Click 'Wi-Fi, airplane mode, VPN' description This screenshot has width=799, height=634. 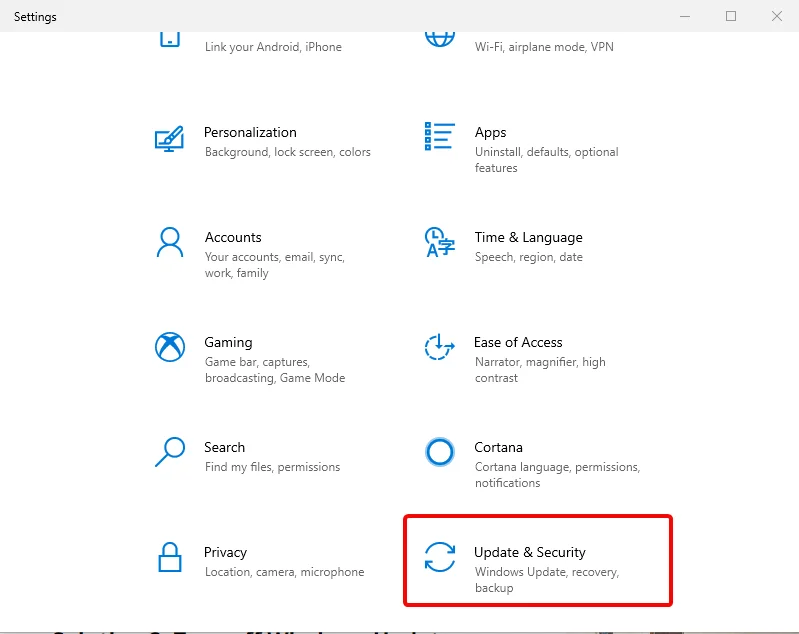click(544, 47)
